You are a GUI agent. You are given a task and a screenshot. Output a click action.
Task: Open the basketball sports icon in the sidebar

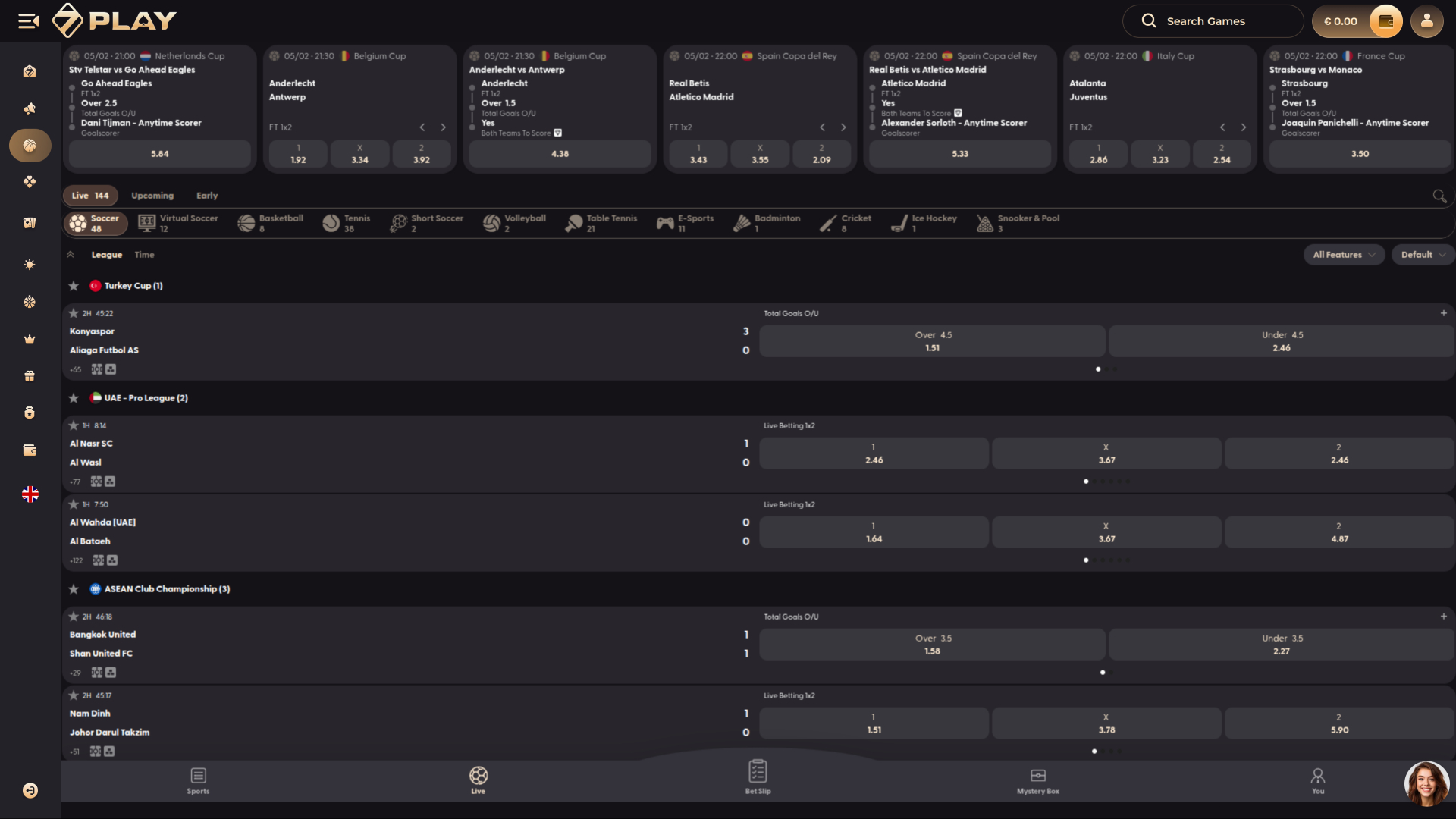click(x=30, y=145)
